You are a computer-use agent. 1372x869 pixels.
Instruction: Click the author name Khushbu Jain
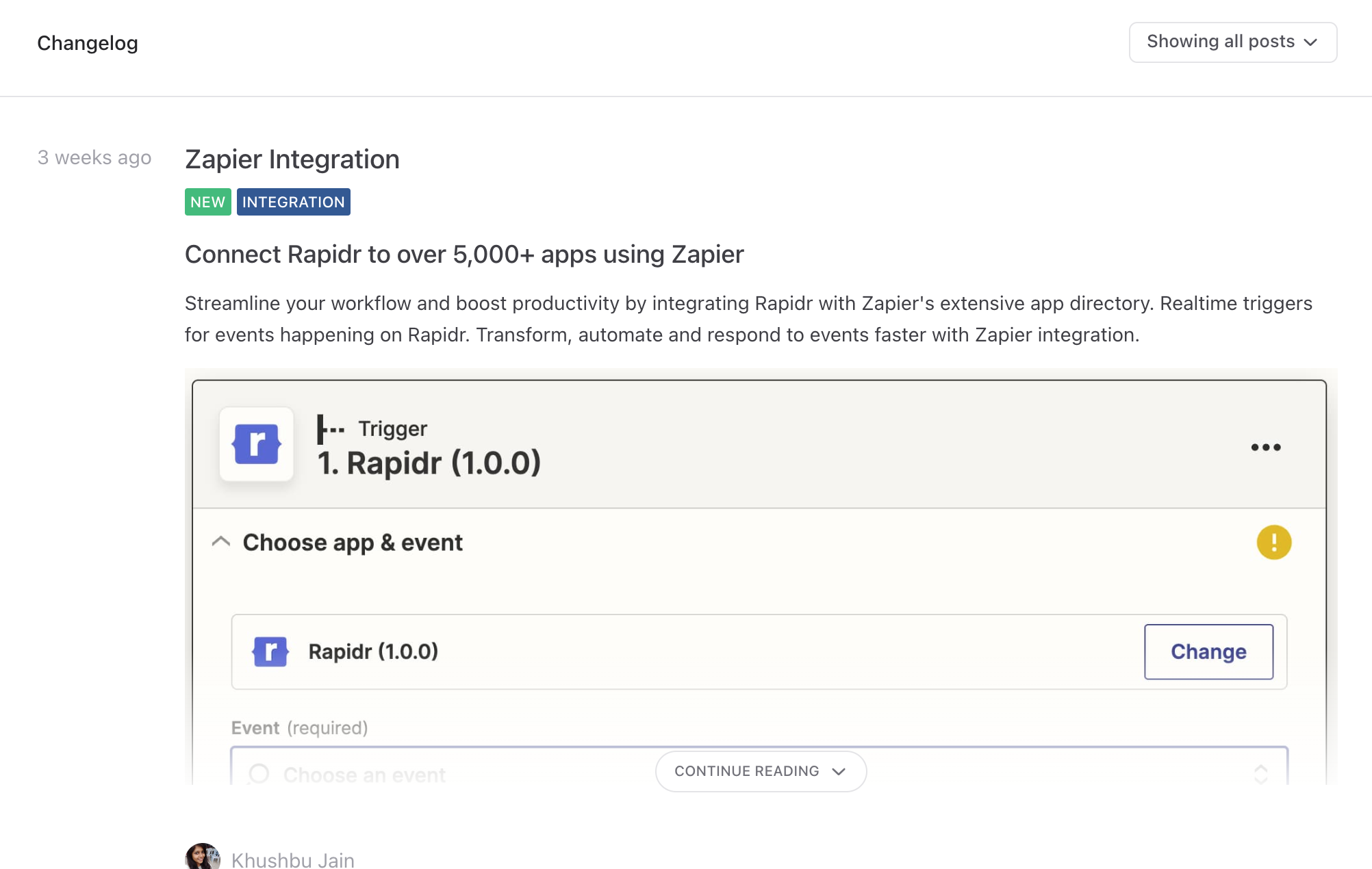pyautogui.click(x=293, y=859)
